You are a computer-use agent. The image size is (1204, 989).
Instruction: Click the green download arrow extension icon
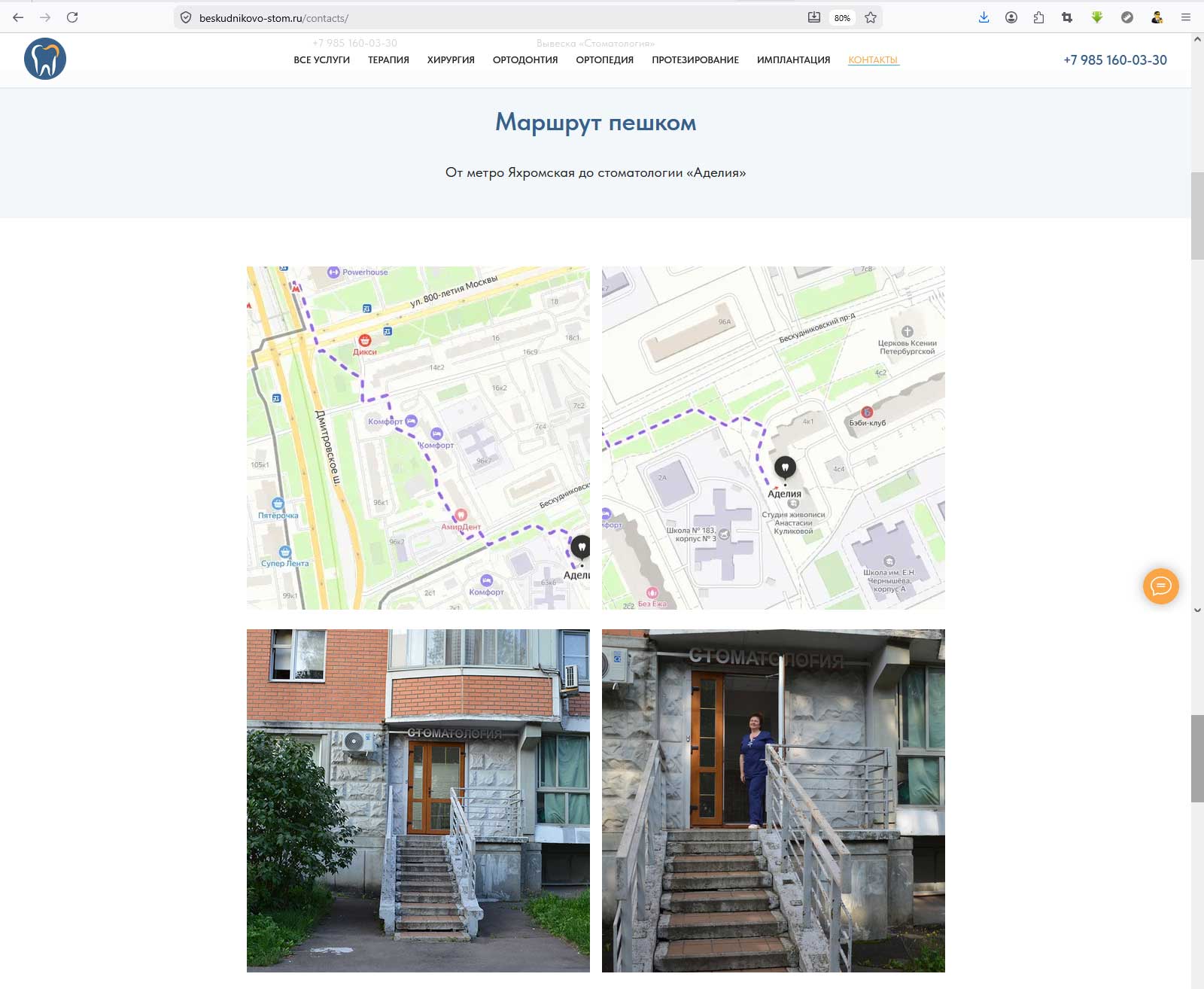[1097, 17]
